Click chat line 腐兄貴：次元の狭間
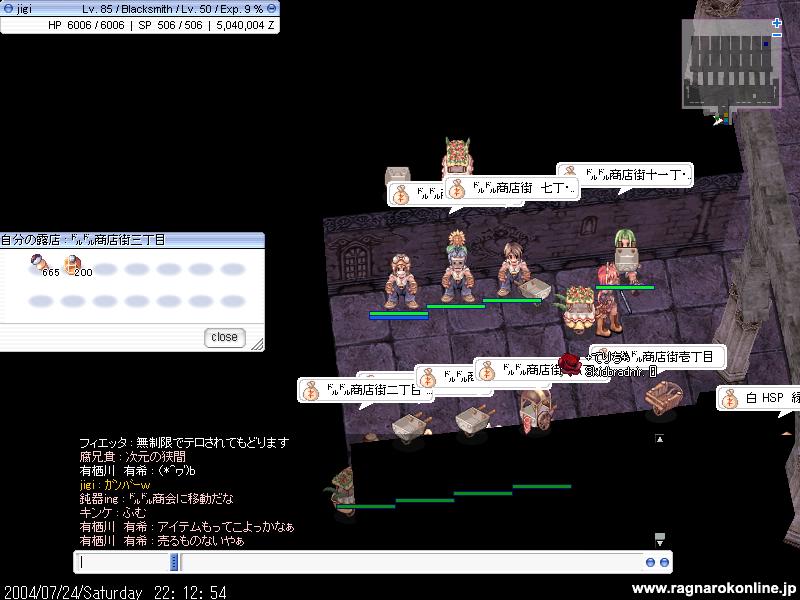The height and width of the screenshot is (600, 800). coord(133,457)
